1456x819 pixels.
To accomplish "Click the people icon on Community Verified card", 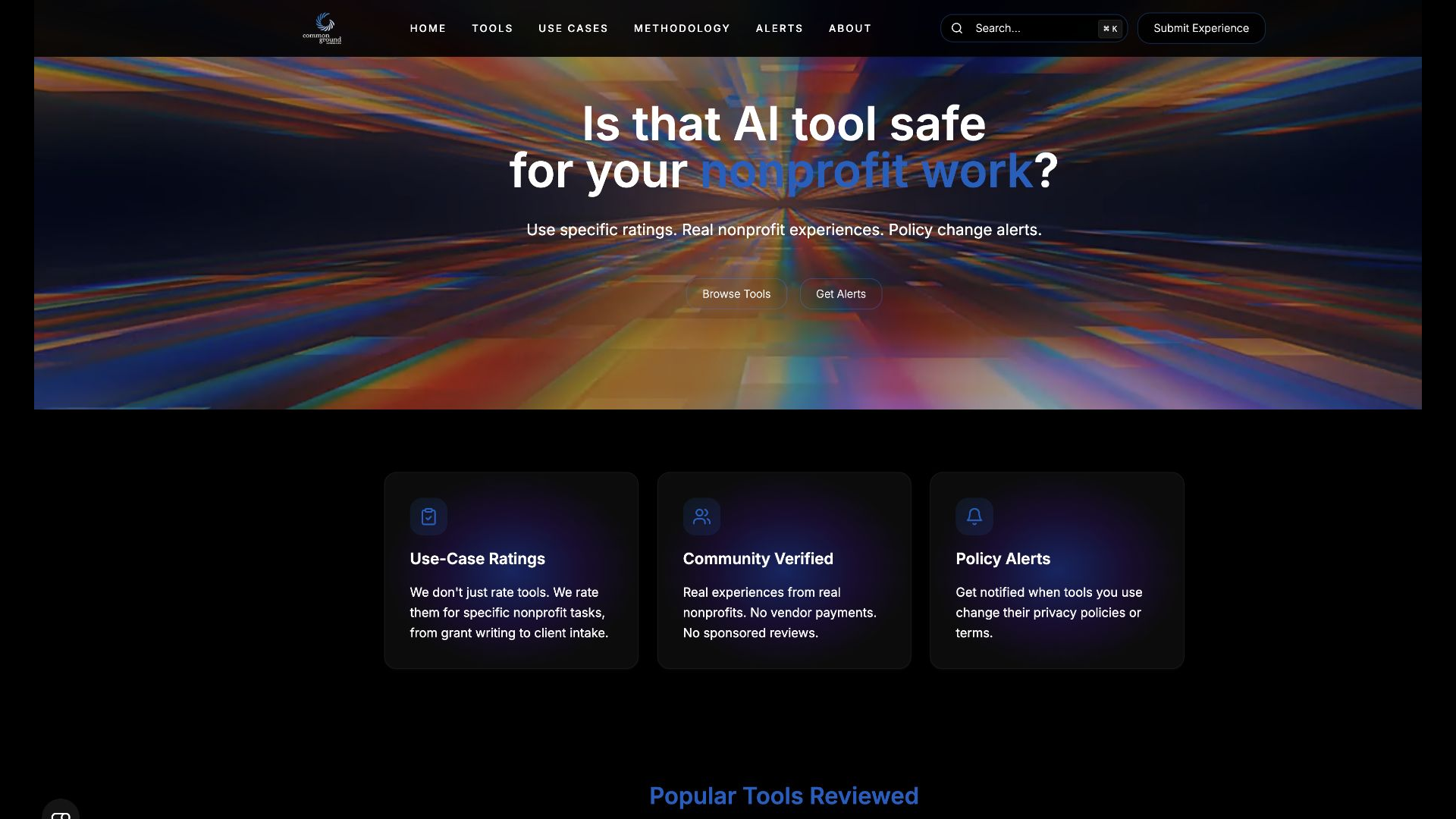I will [701, 516].
